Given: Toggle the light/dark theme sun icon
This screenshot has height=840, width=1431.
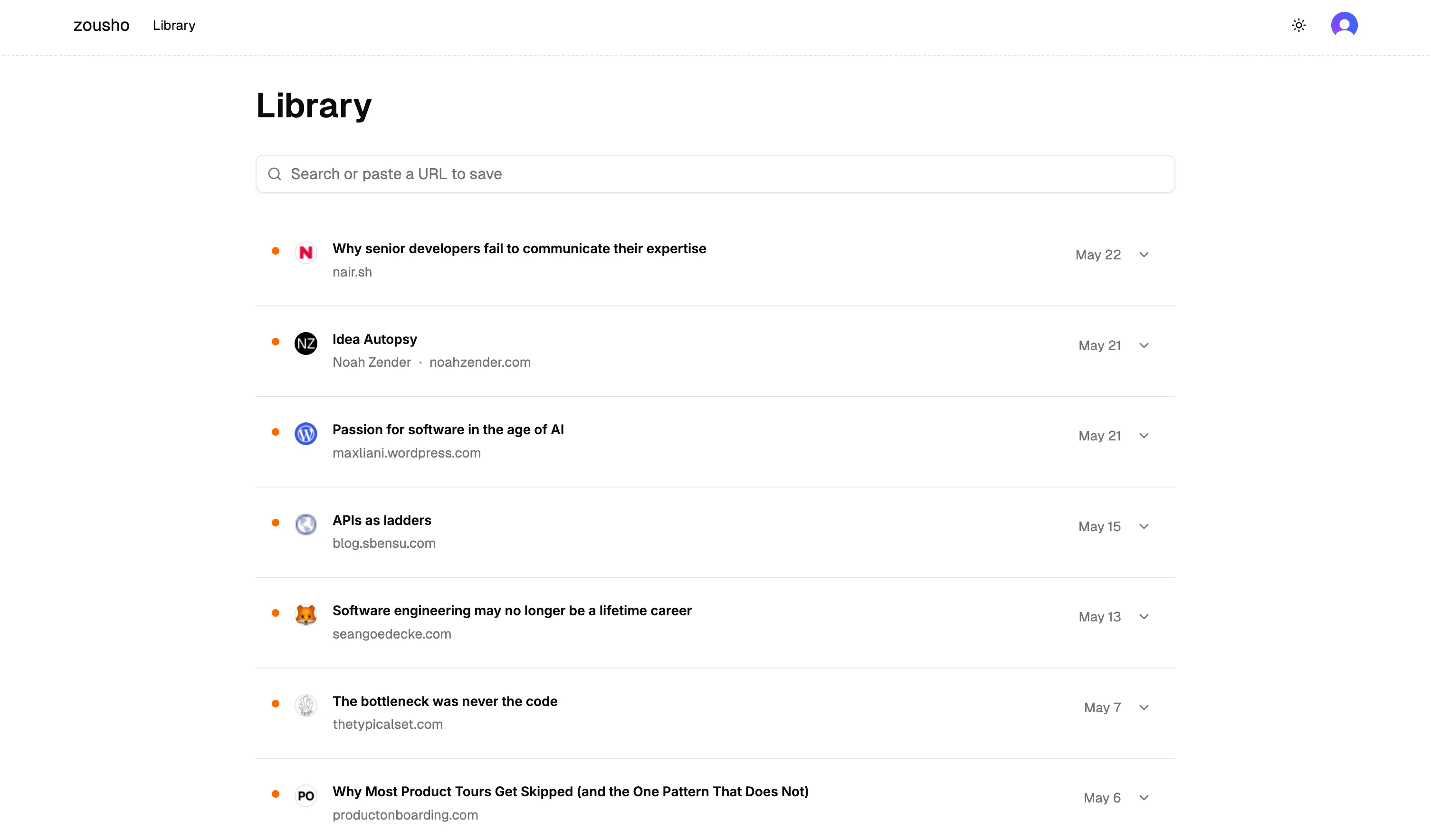Looking at the screenshot, I should click(x=1298, y=25).
